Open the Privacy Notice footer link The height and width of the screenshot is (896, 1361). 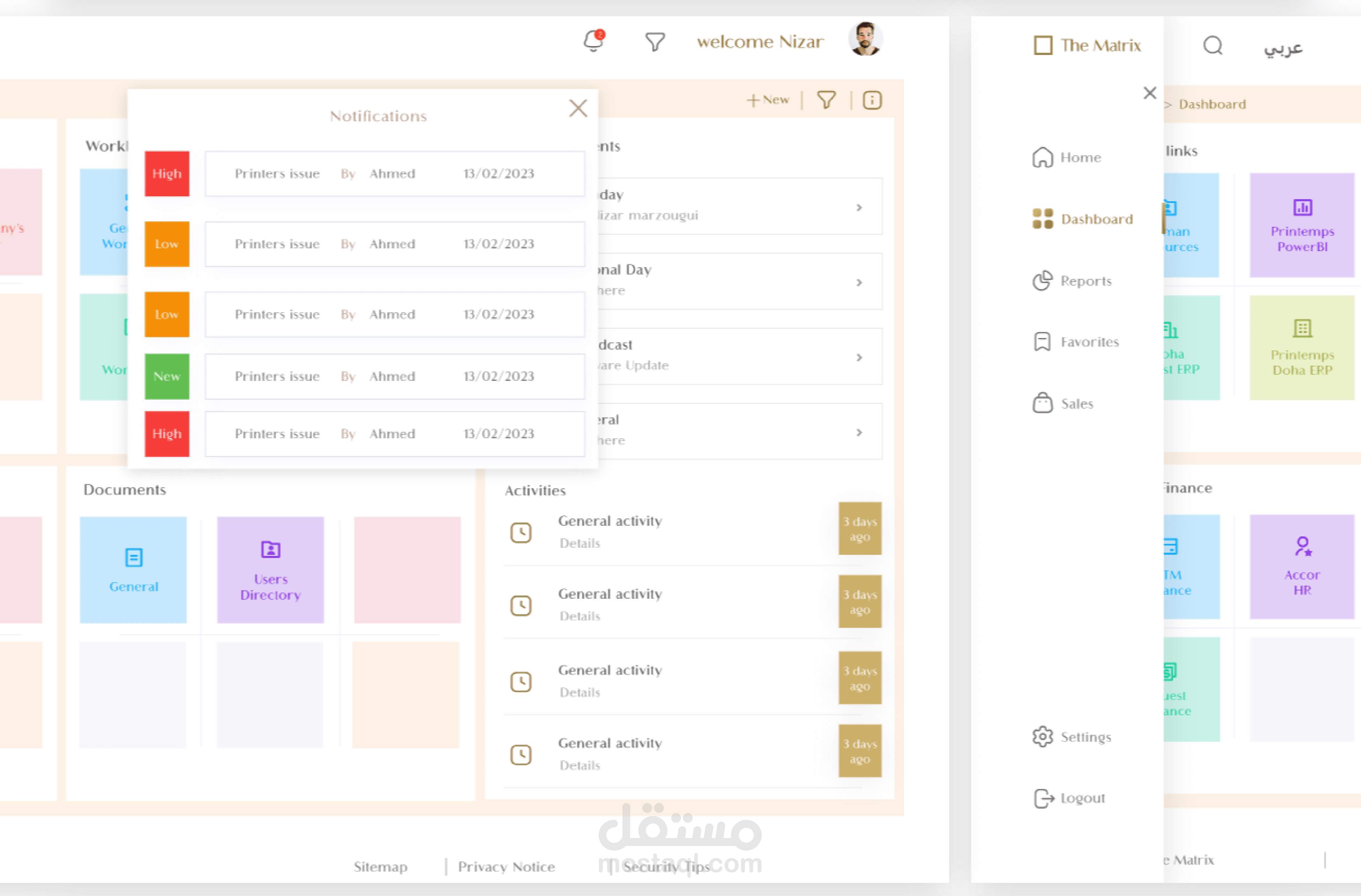click(x=506, y=867)
